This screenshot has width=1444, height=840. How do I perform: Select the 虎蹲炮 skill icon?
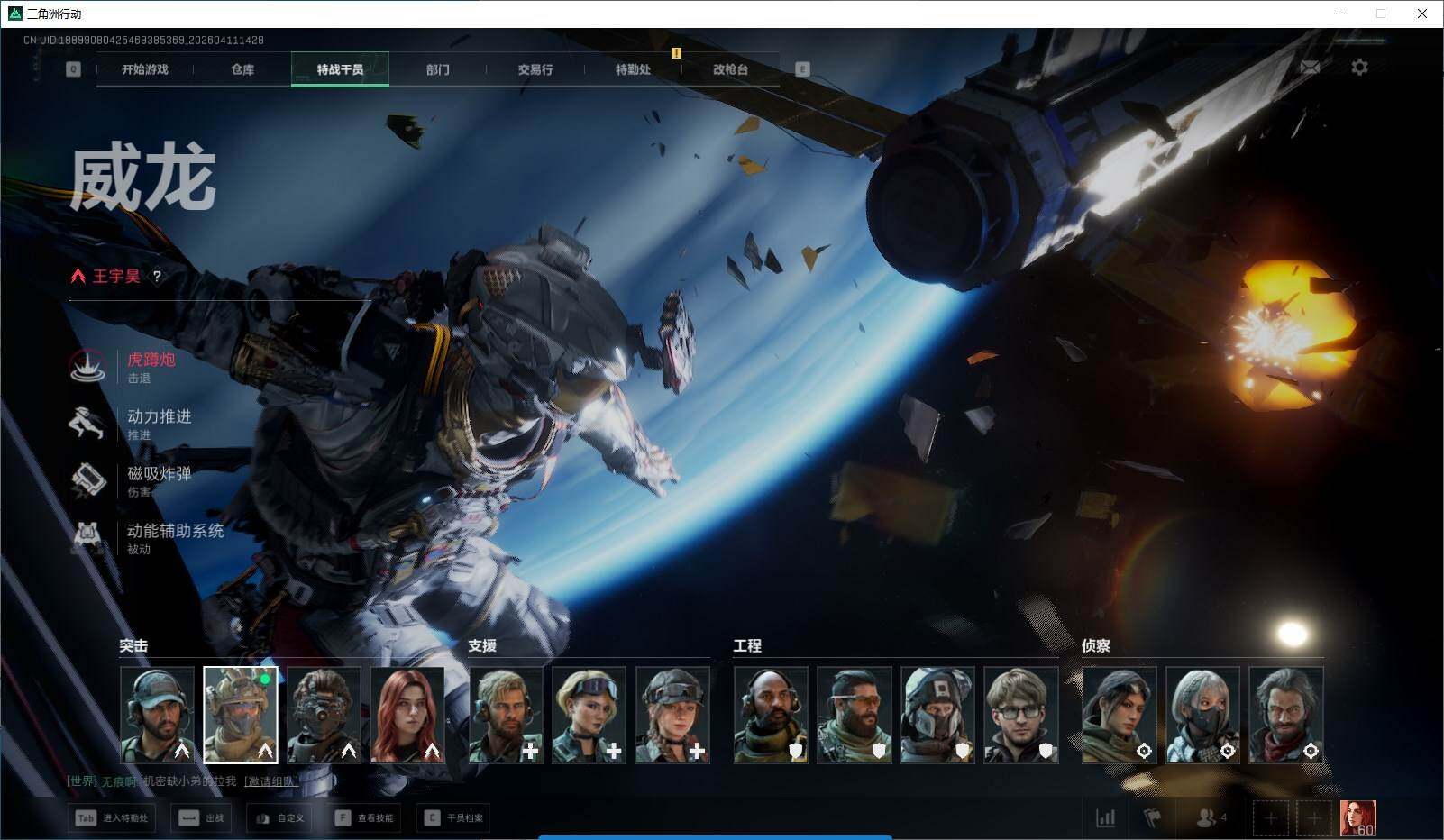88,367
